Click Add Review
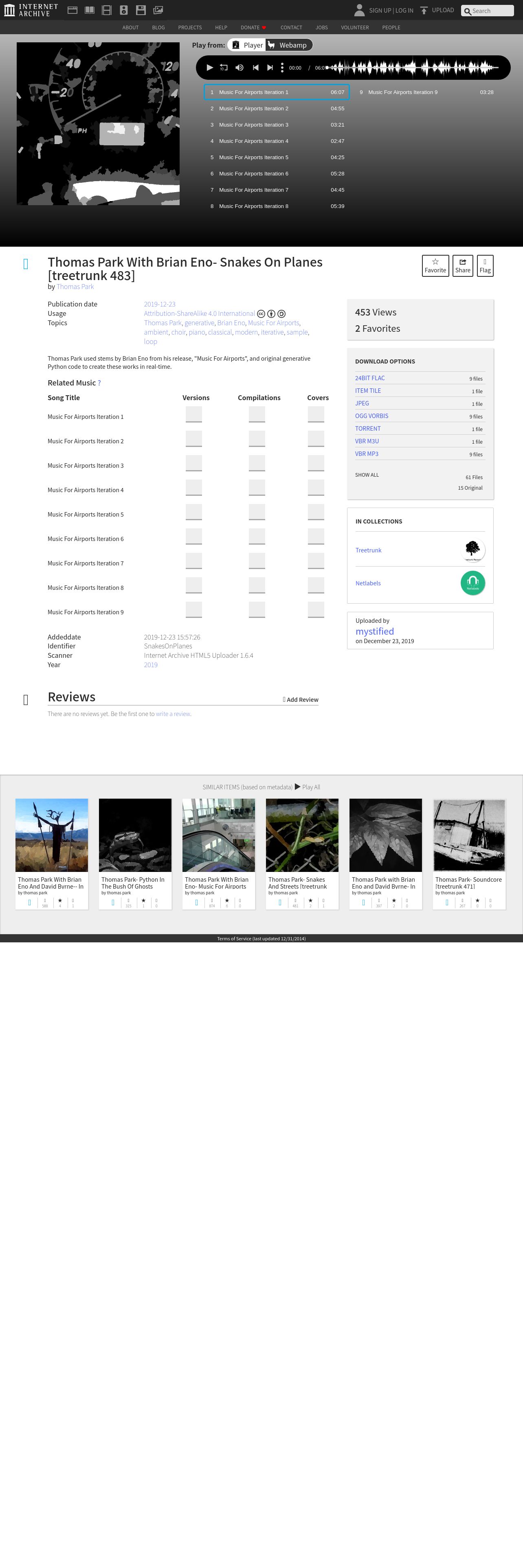The image size is (523, 1568). point(300,699)
